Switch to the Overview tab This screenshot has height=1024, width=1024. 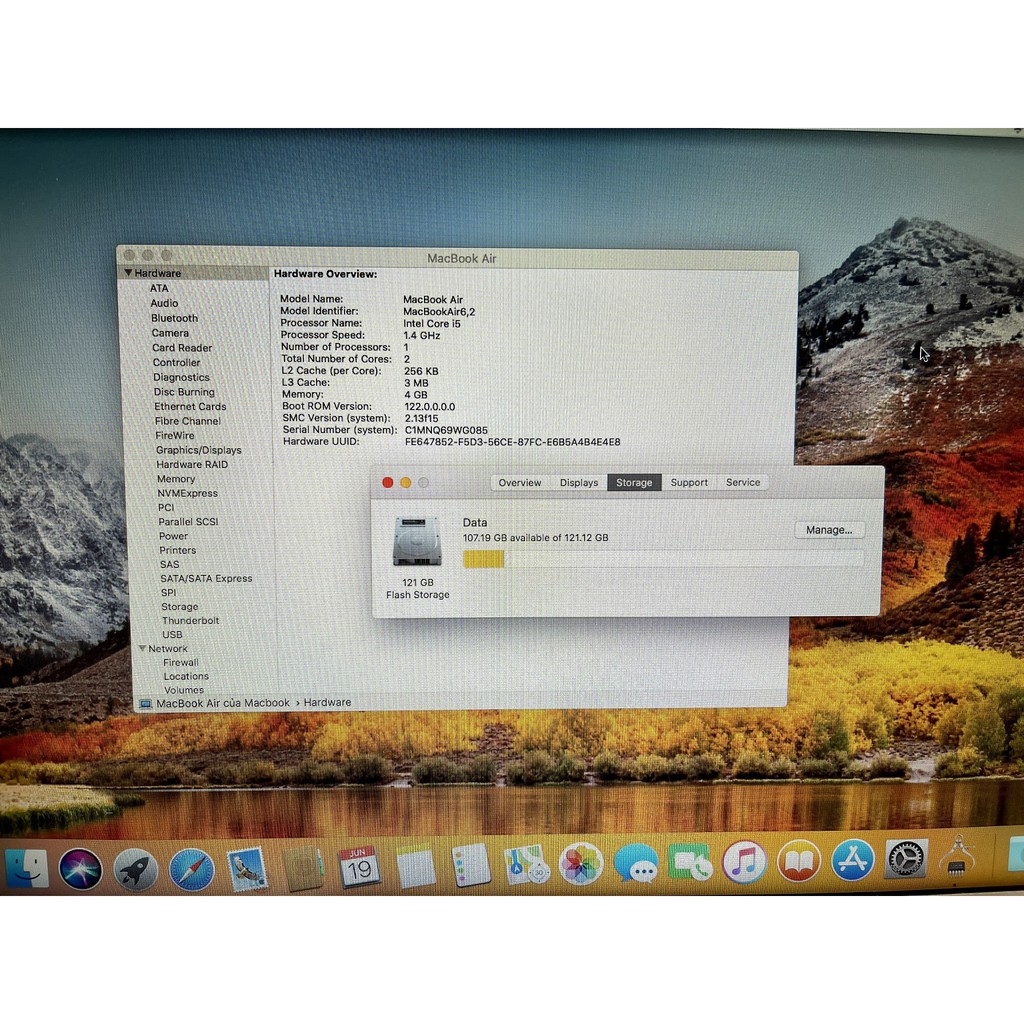pyautogui.click(x=519, y=482)
